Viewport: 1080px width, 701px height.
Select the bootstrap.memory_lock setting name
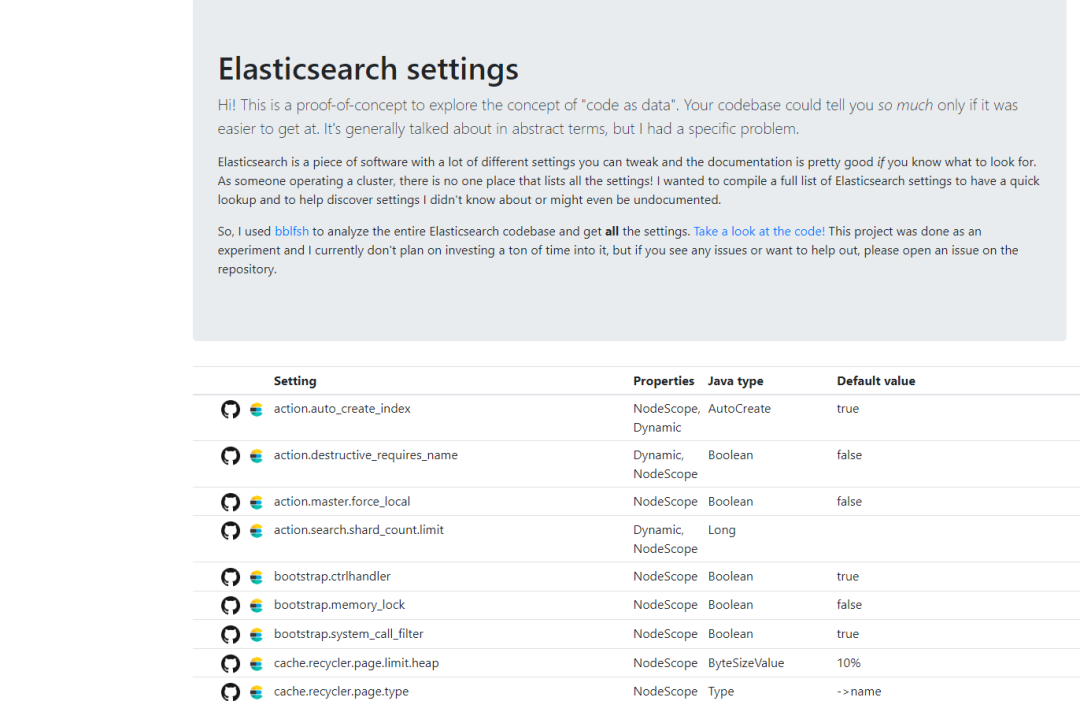point(339,605)
